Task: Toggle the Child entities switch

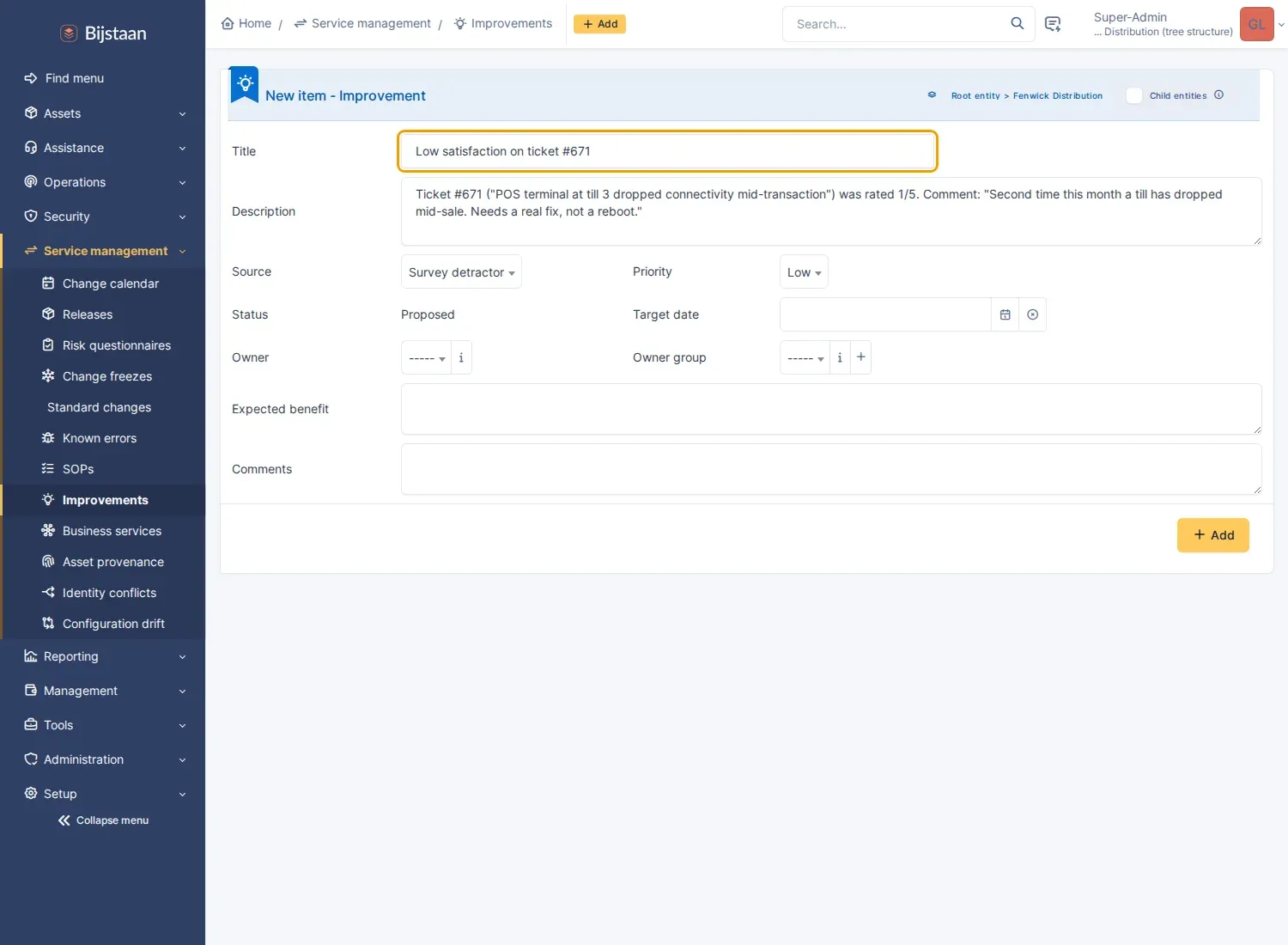Action: (x=1134, y=95)
